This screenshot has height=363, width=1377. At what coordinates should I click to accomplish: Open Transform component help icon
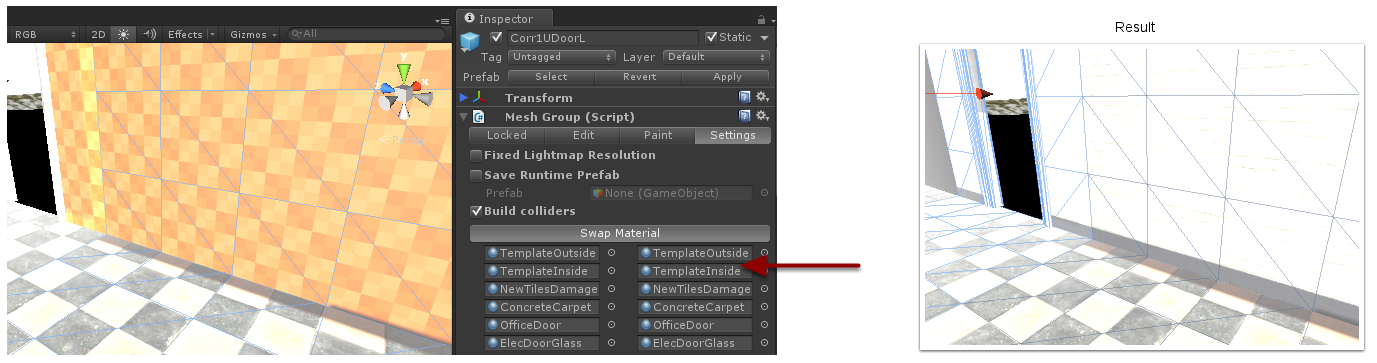click(744, 97)
